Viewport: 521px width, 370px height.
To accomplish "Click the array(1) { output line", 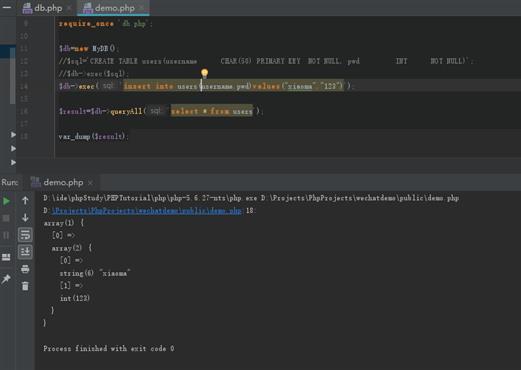I will coord(64,223).
